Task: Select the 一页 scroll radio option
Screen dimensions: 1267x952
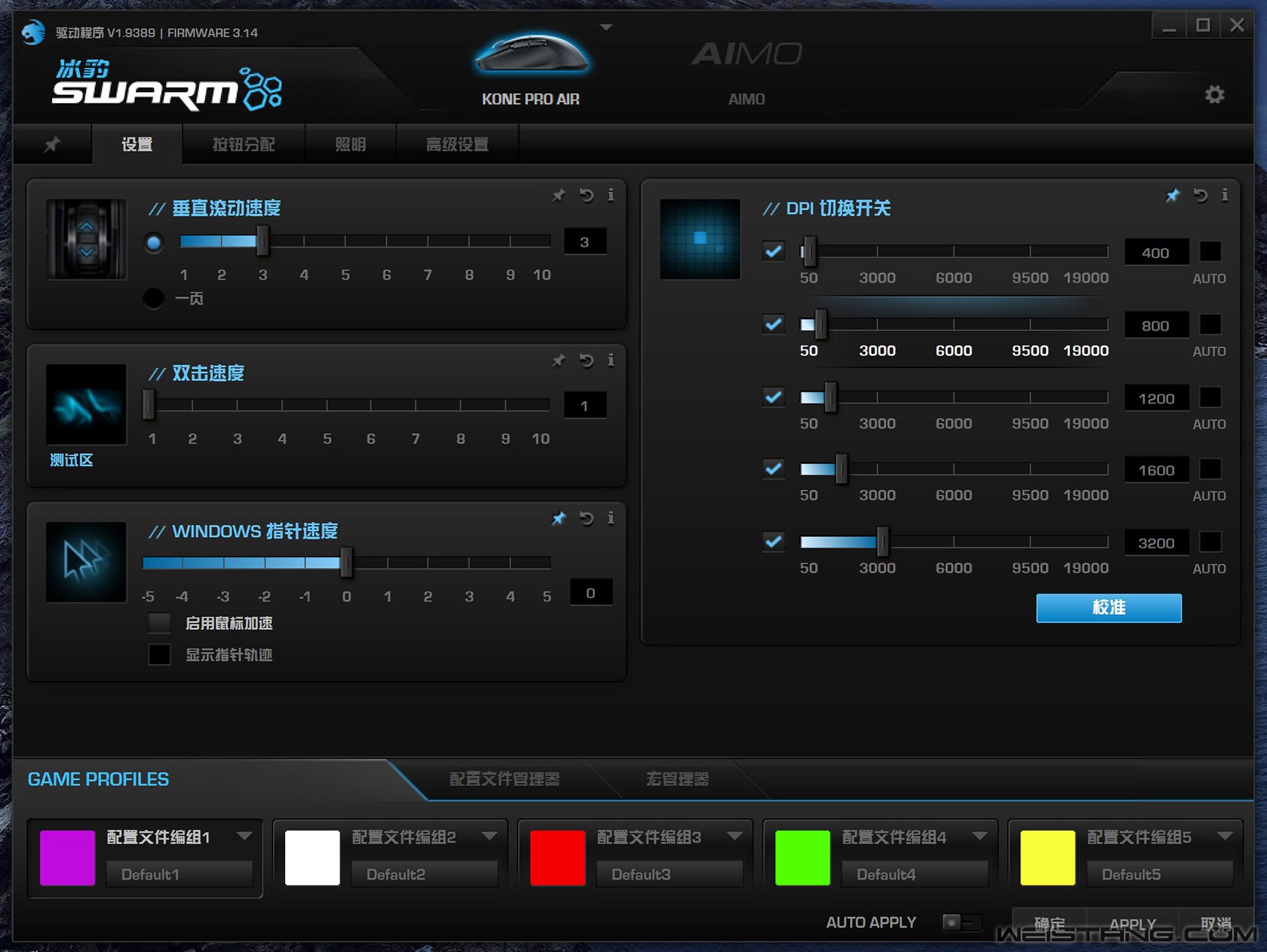Action: pos(154,299)
